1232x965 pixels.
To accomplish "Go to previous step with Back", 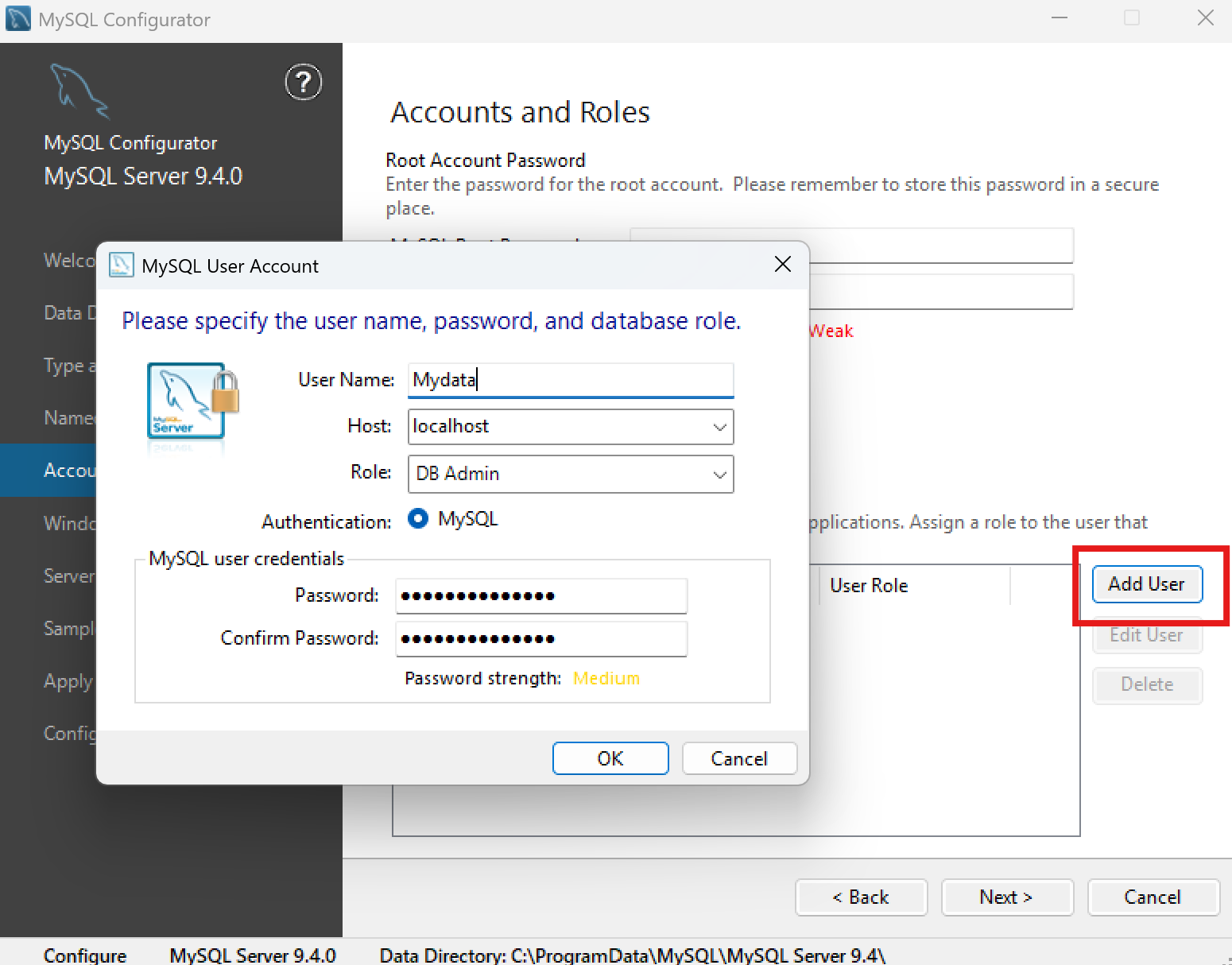I will click(861, 897).
